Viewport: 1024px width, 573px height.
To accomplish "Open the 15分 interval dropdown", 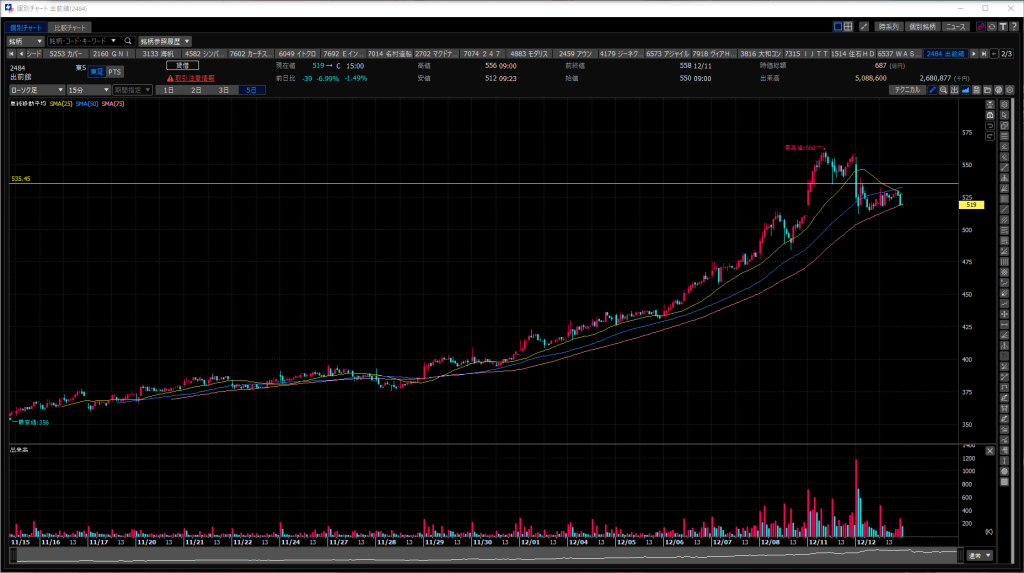I will click(x=88, y=90).
